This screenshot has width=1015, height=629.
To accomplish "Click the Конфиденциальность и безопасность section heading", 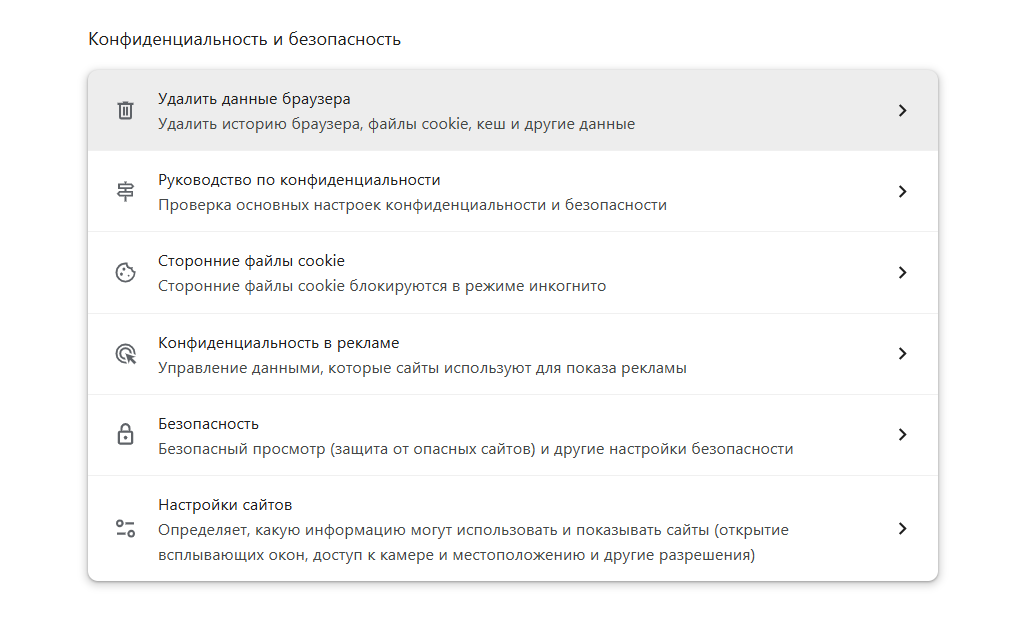I will tap(244, 39).
